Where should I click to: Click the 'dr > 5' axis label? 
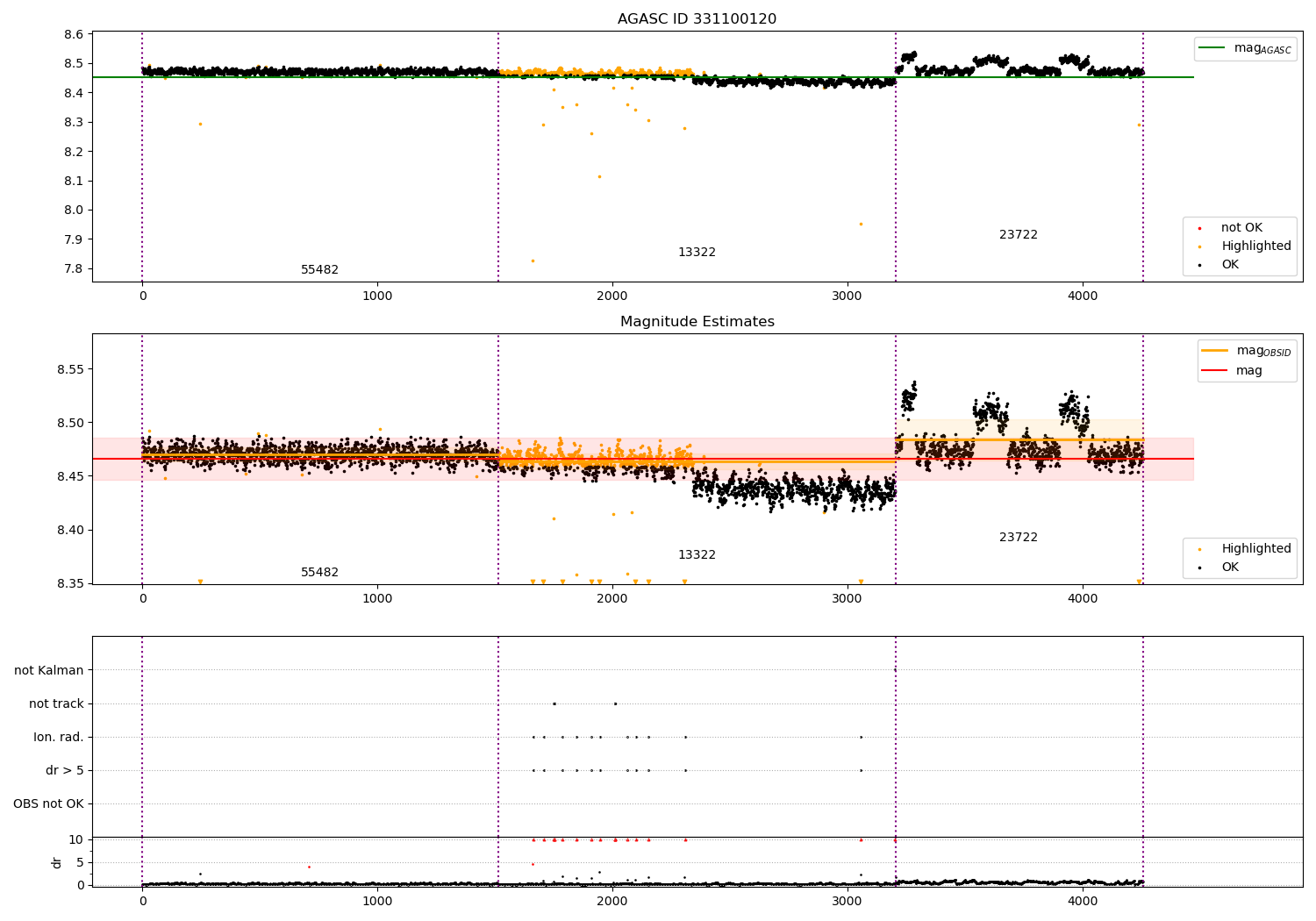pos(65,770)
